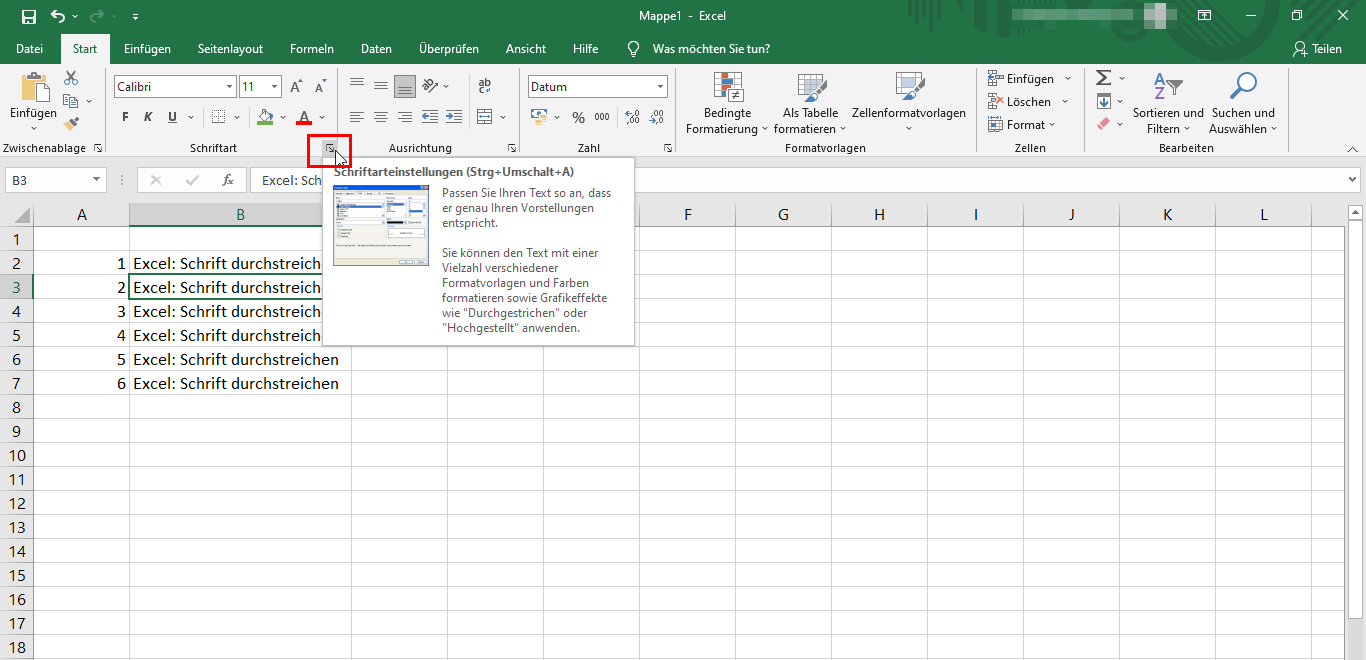Click the Einfügen cells button
Screen dimensions: 1366x660
pos(1029,79)
